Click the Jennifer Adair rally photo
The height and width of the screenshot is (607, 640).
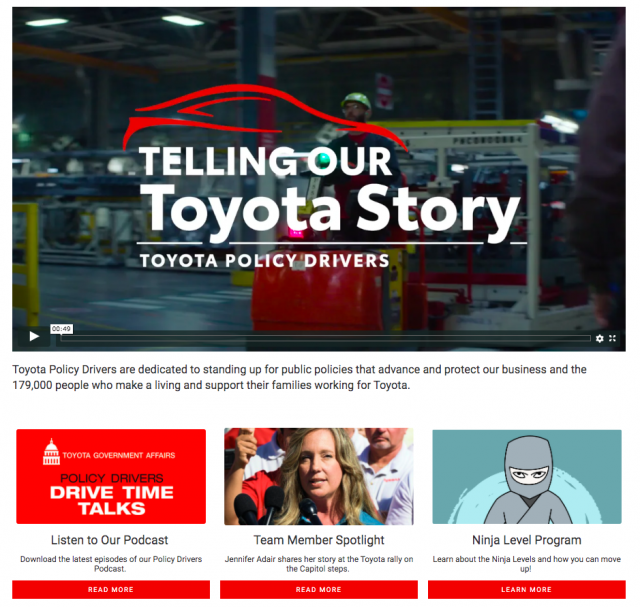click(319, 476)
